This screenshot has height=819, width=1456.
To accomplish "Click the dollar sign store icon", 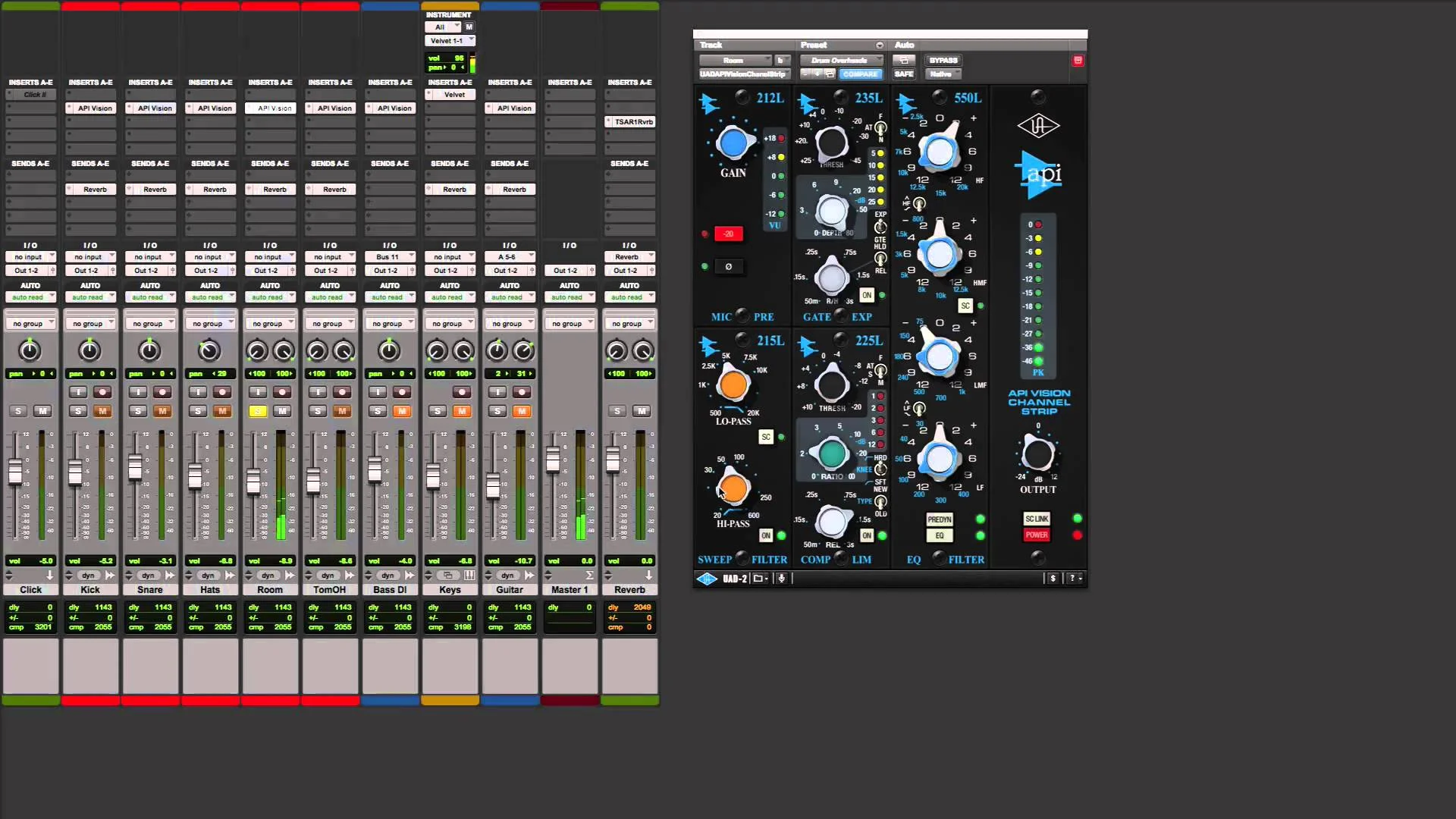I will (1053, 579).
